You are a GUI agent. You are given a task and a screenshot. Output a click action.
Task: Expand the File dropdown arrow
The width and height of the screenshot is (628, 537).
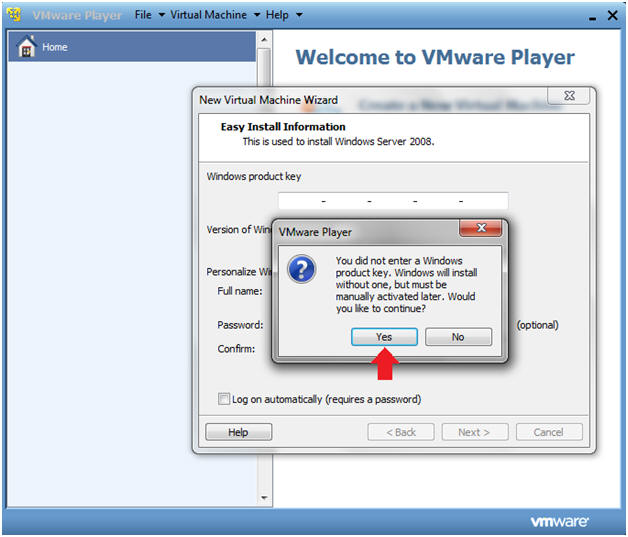pos(161,15)
